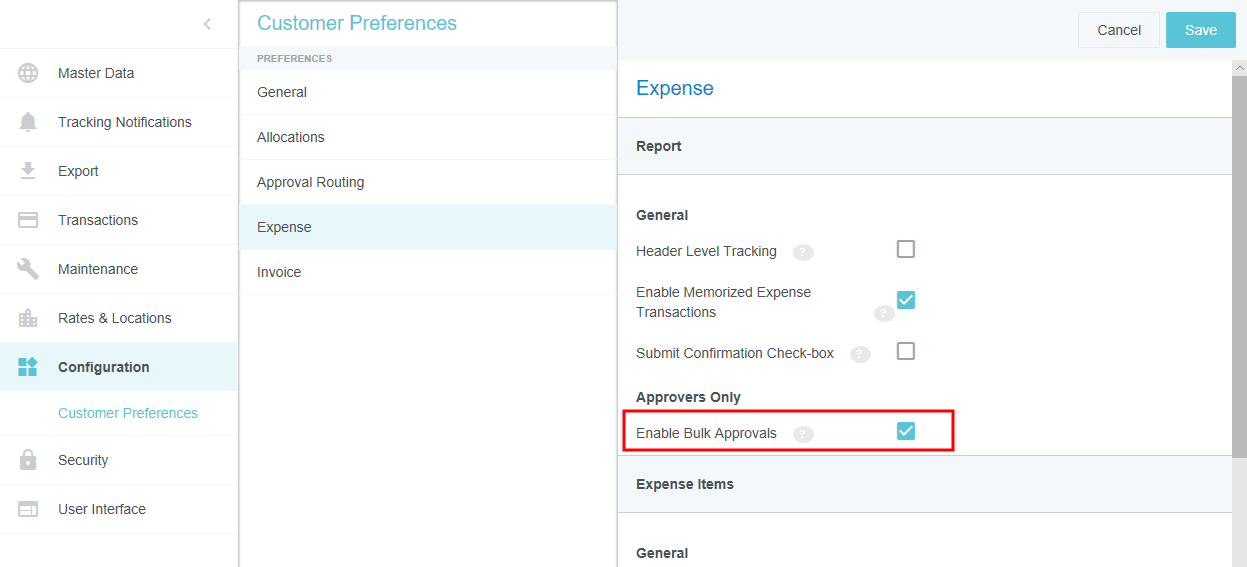The height and width of the screenshot is (567, 1247).
Task: Click the User Interface window icon
Action: coord(28,509)
